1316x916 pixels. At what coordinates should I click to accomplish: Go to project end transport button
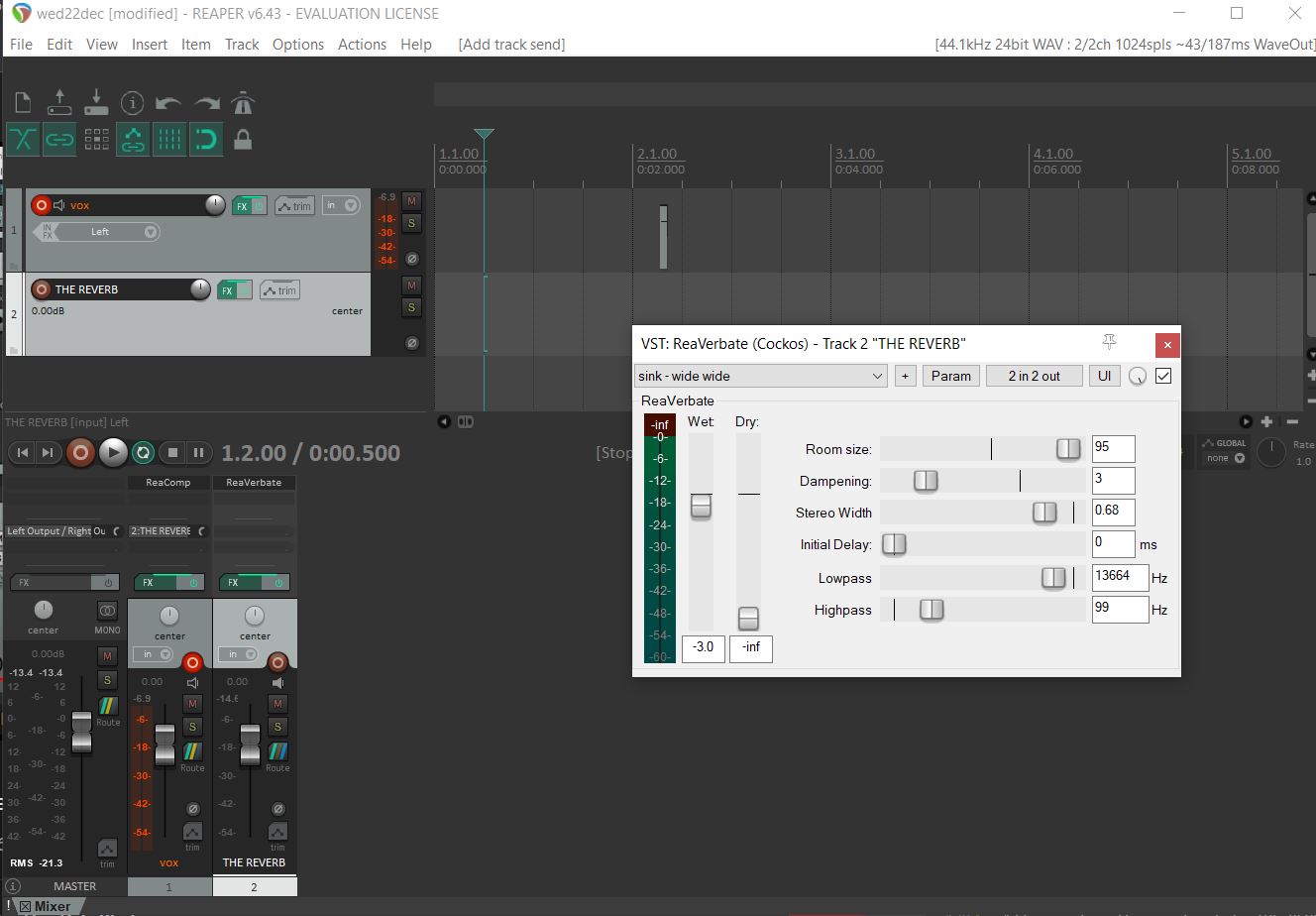pyautogui.click(x=48, y=453)
